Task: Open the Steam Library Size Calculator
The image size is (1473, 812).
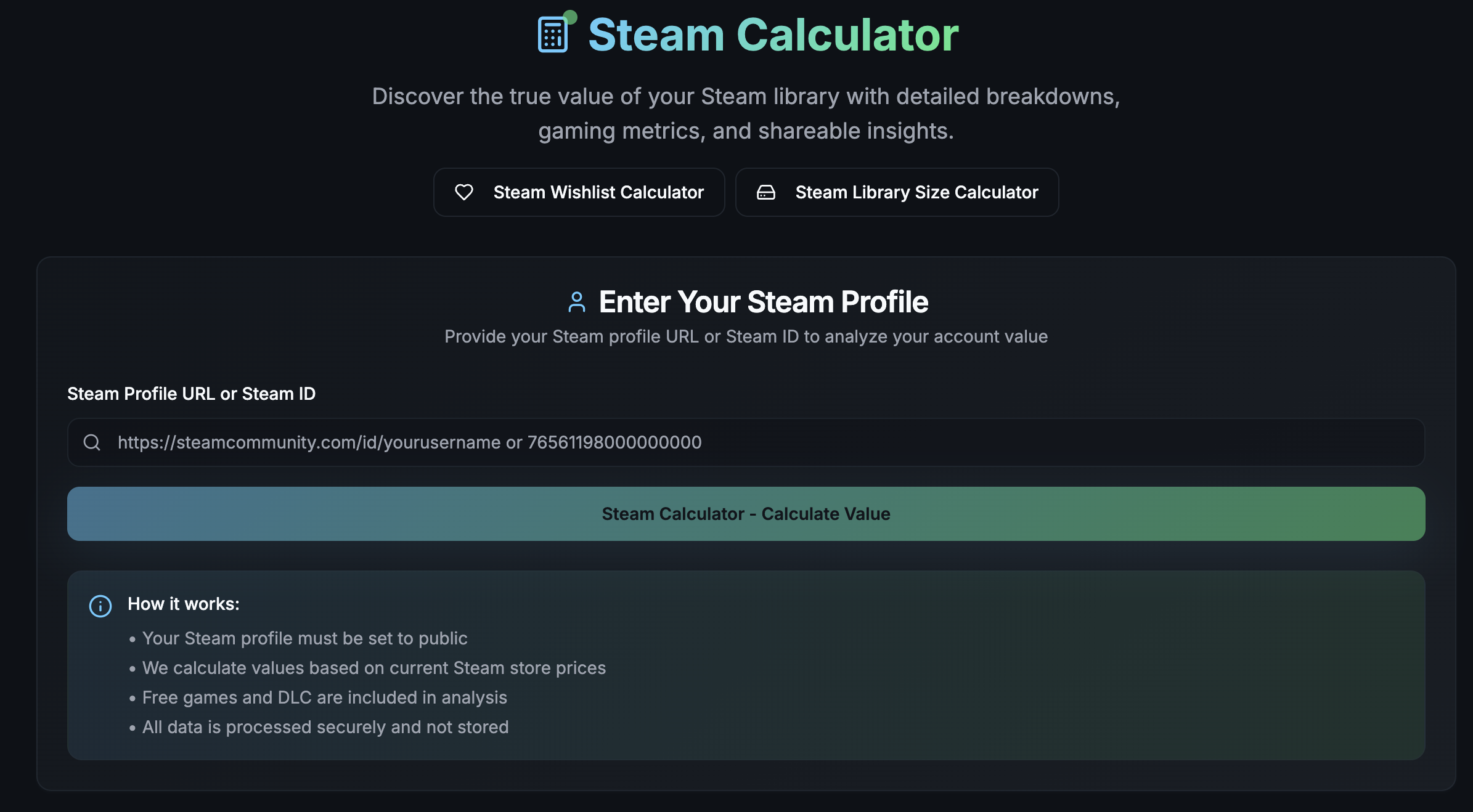Action: 897,192
